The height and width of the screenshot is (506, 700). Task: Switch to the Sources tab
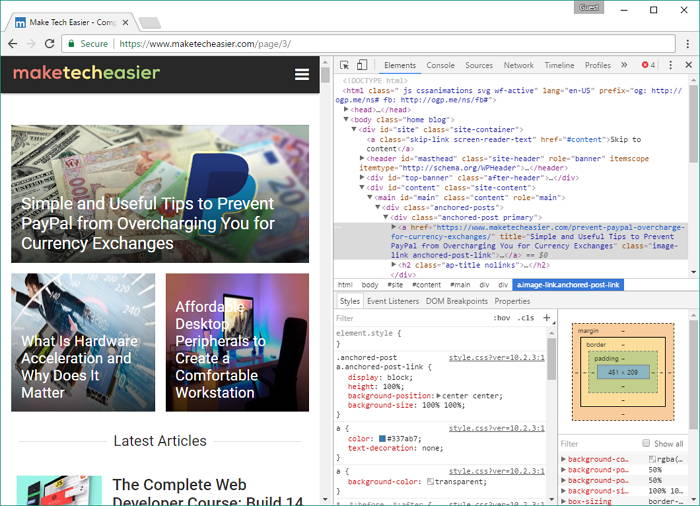(479, 65)
